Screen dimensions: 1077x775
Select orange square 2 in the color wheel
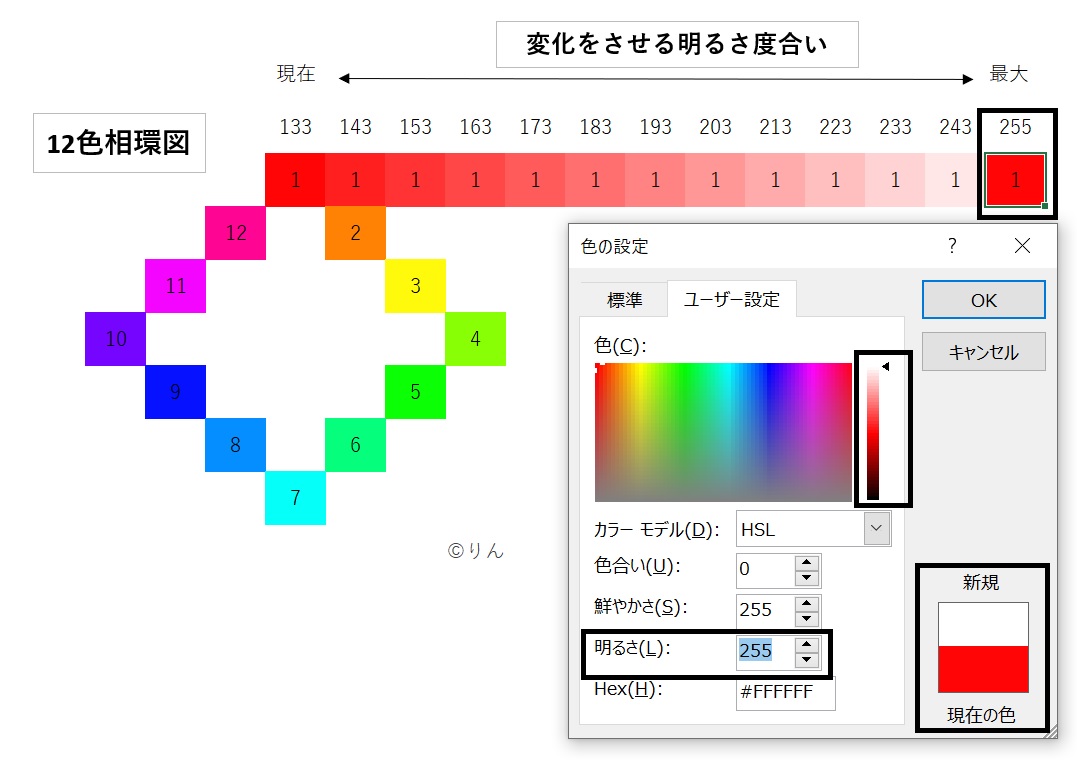pos(355,232)
